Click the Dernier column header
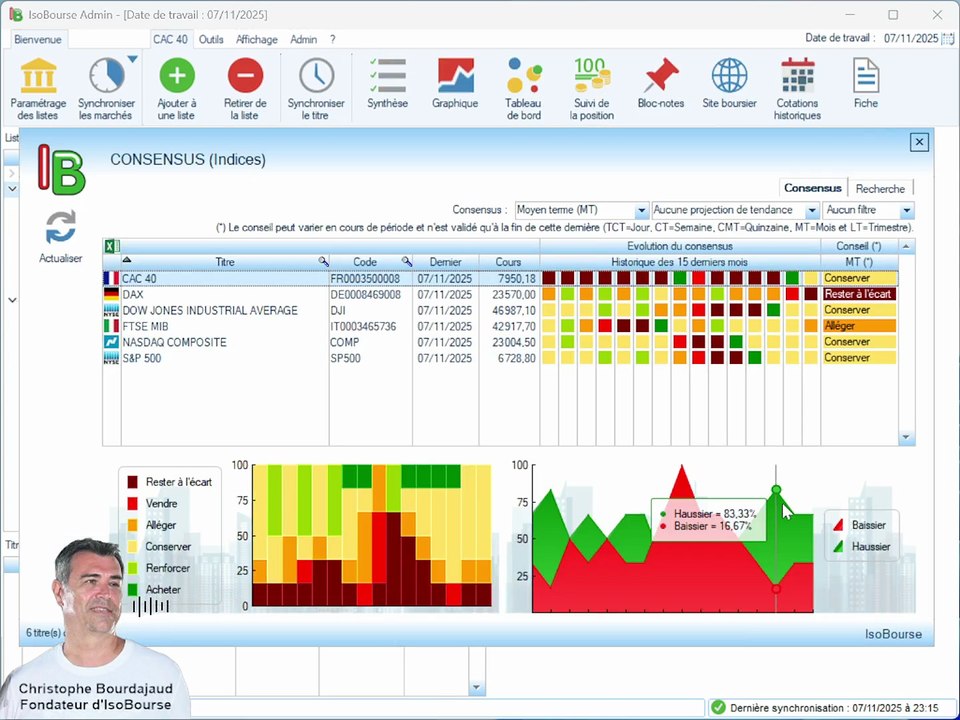Screen dimensions: 960x720 click(x=446, y=262)
